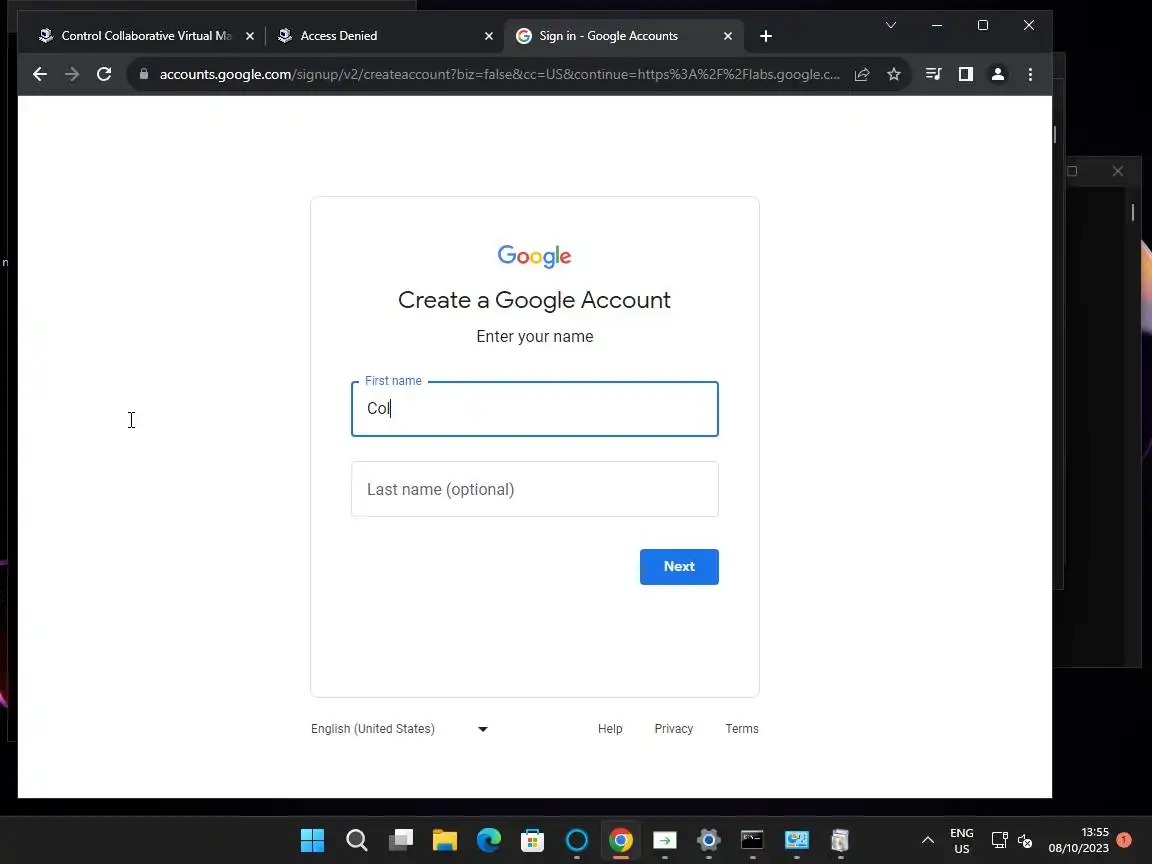Maximize the Chrome window
This screenshot has width=1152, height=864.
coord(983,25)
